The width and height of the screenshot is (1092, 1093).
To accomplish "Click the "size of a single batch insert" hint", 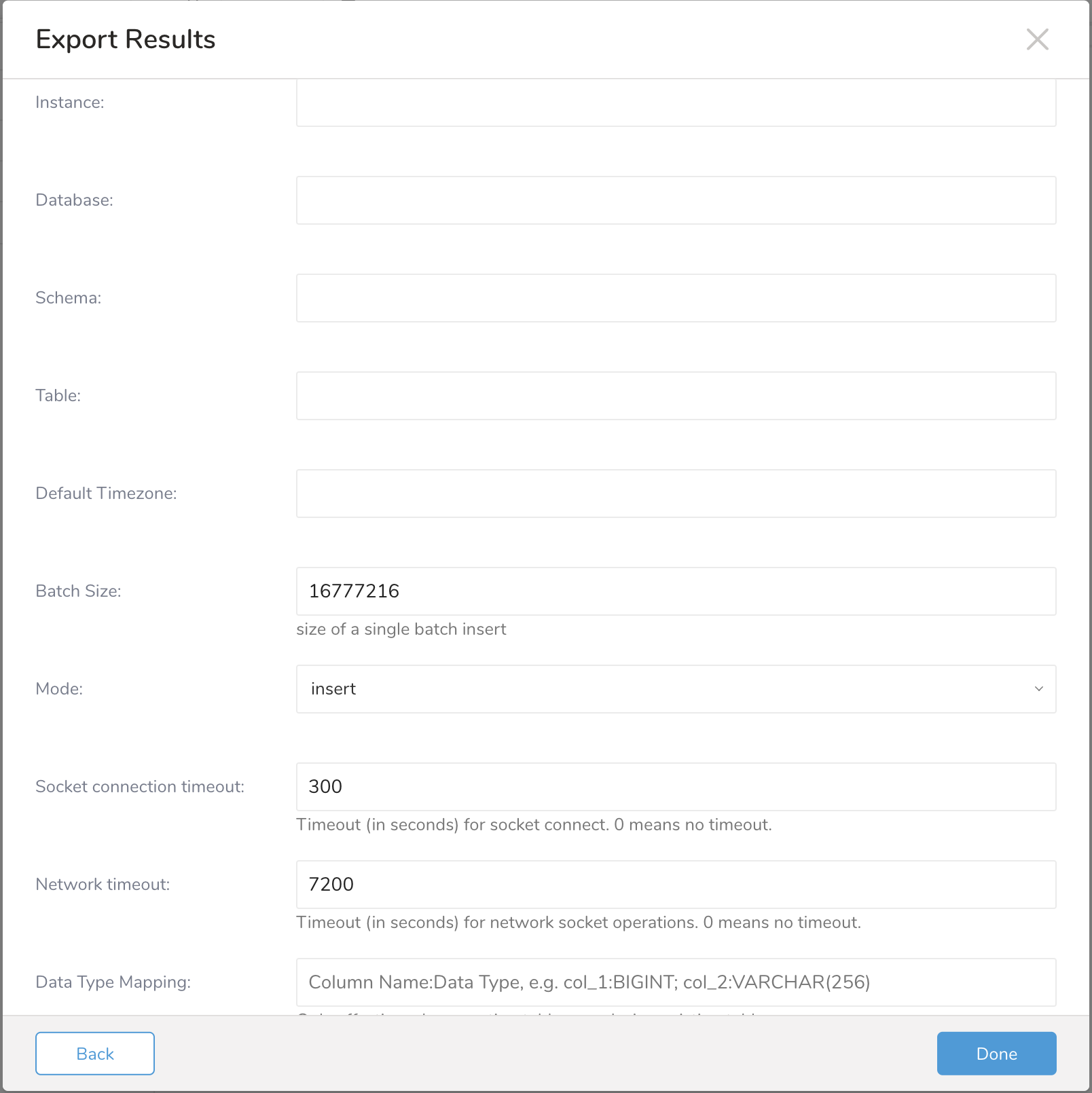I will pyautogui.click(x=401, y=629).
